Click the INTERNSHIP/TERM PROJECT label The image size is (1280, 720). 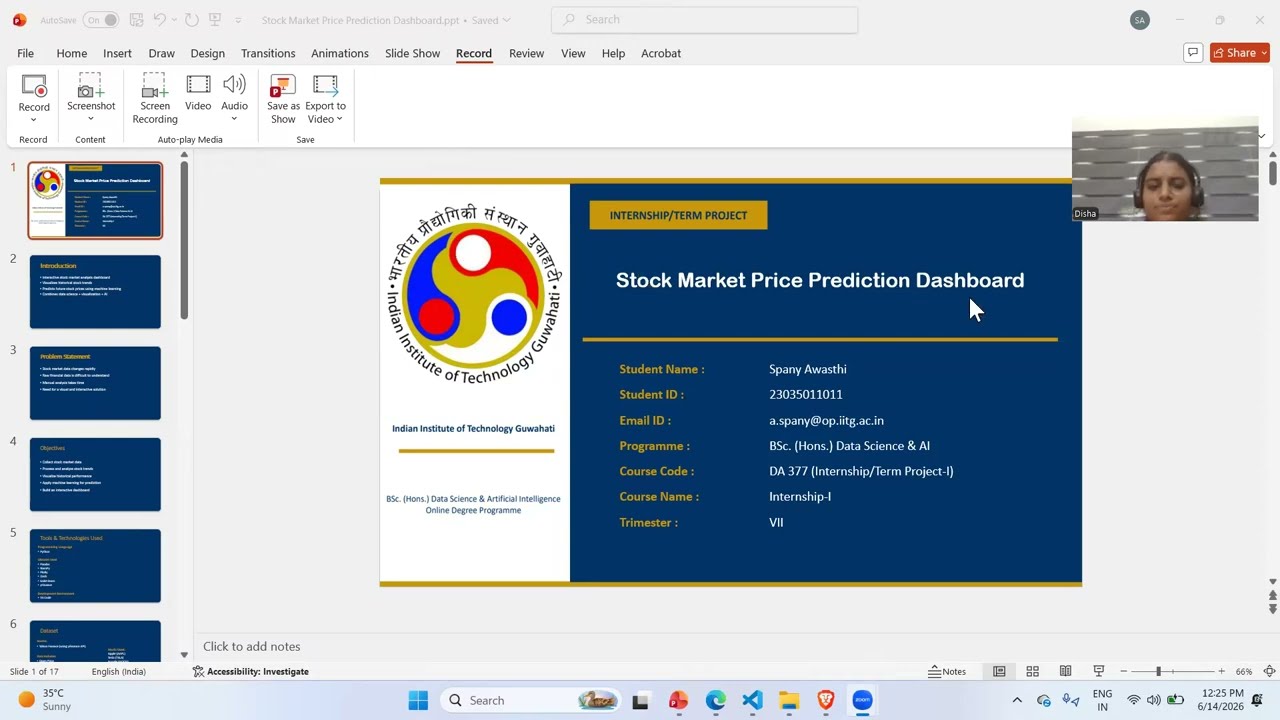click(678, 215)
